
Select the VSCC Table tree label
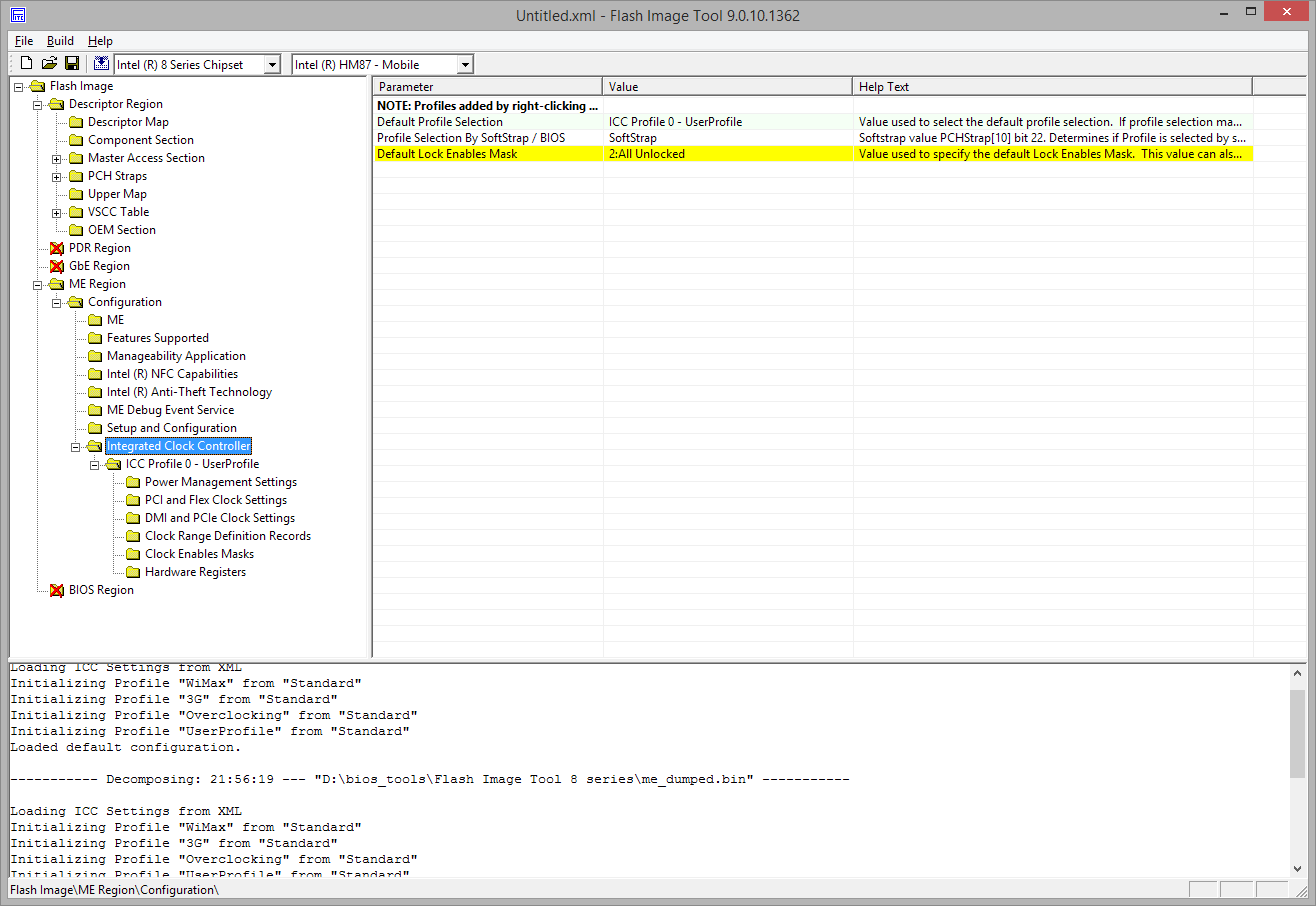(118, 212)
